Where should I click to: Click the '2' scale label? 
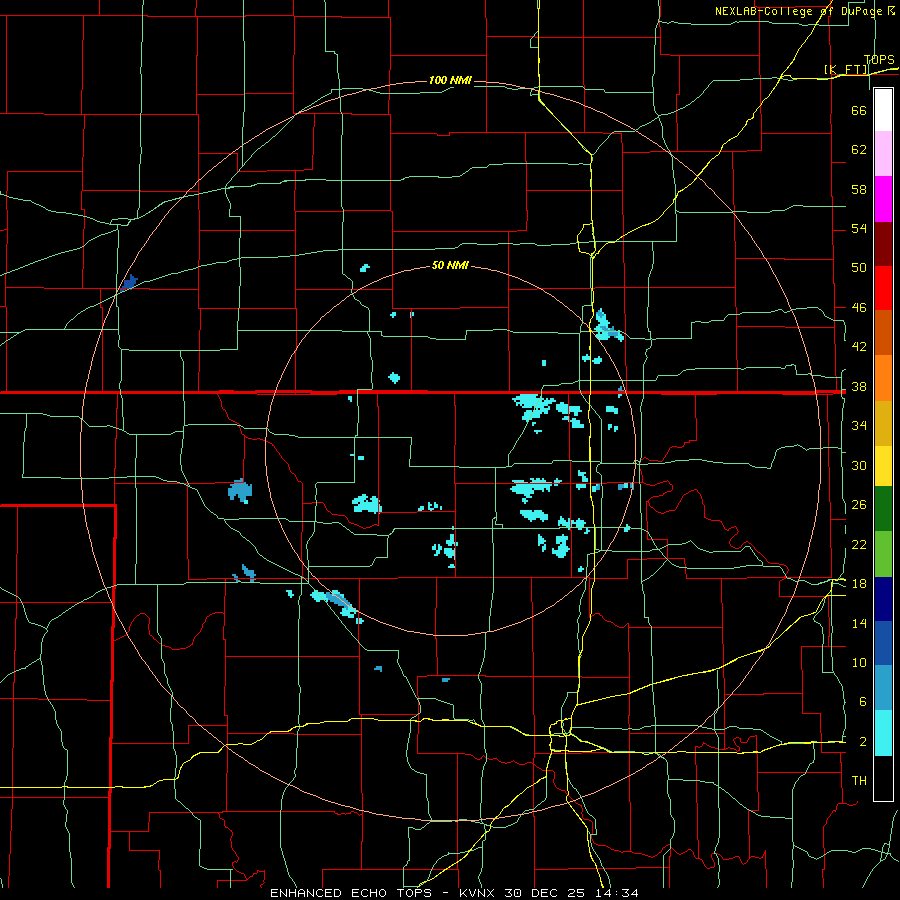coord(862,742)
